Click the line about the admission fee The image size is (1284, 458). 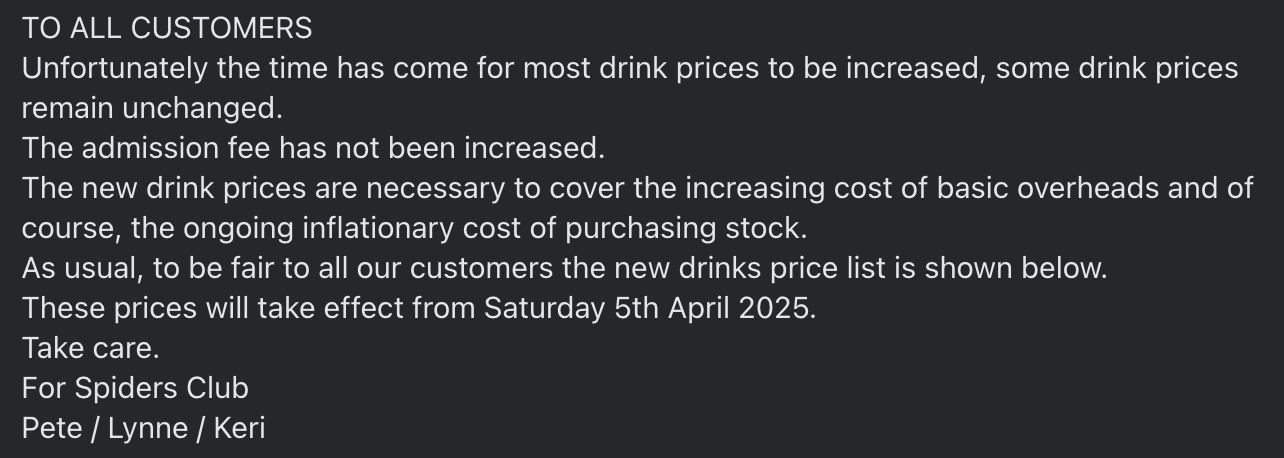tap(314, 148)
